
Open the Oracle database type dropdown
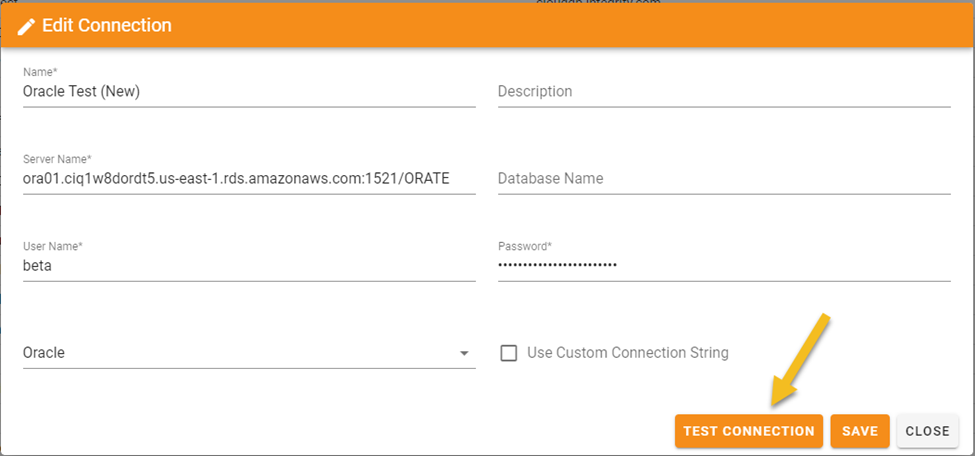(240, 353)
